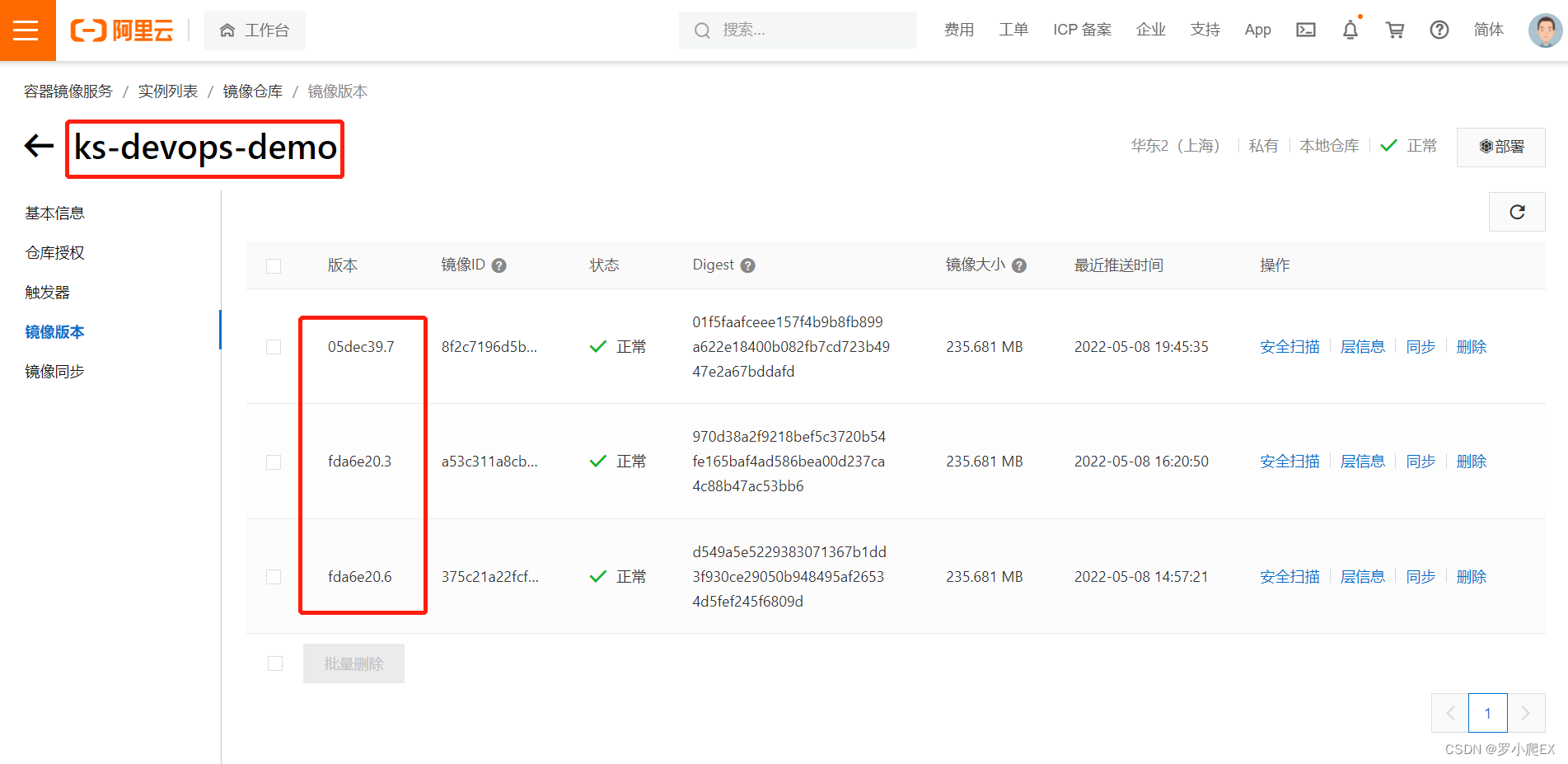Open the 简体 language selector

(1488, 30)
